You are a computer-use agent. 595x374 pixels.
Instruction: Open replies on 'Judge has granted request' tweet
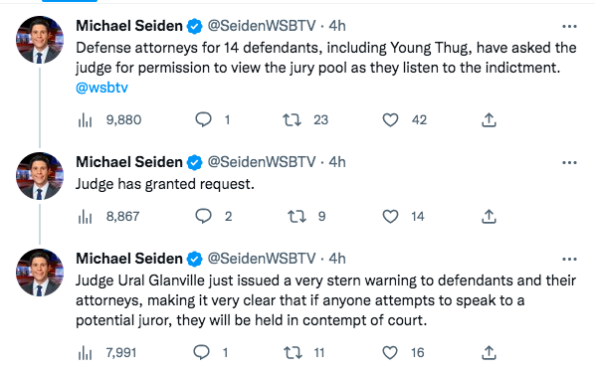tap(203, 216)
